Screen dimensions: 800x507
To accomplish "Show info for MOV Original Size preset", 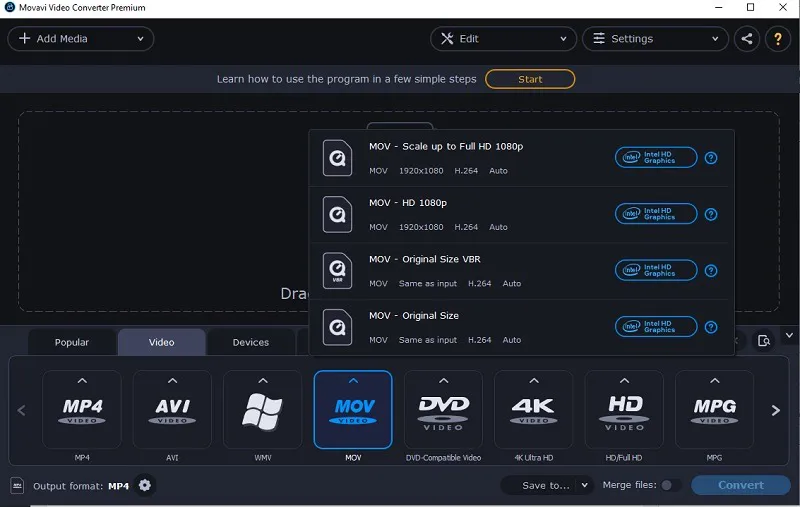I will [711, 327].
